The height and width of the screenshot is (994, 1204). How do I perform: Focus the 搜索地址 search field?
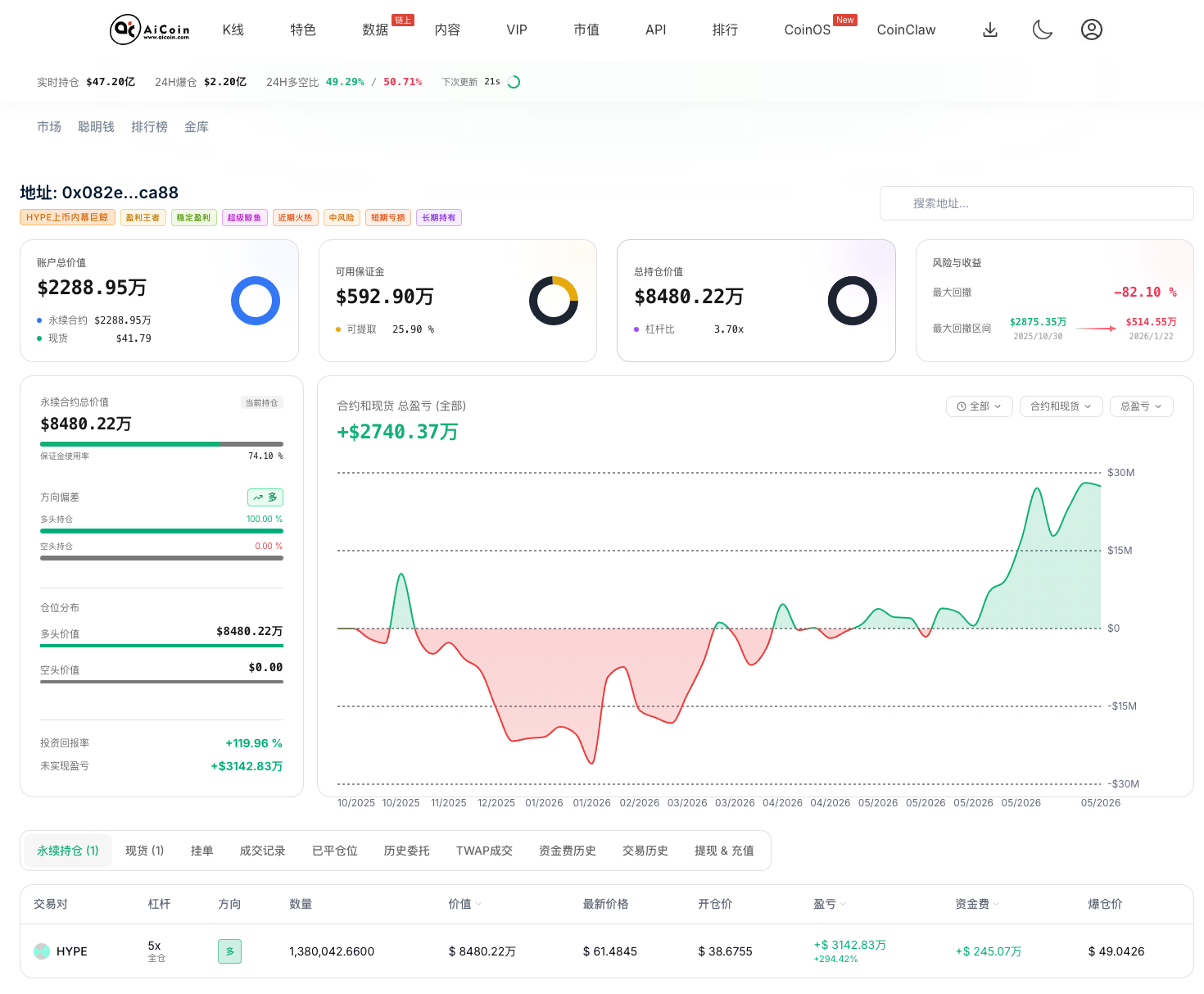pos(1037,203)
